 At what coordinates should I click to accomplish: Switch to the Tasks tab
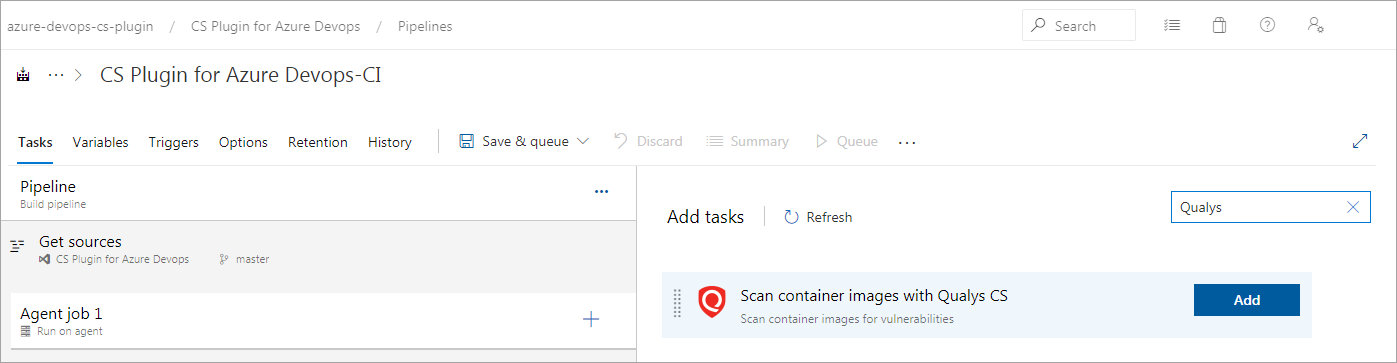[35, 142]
